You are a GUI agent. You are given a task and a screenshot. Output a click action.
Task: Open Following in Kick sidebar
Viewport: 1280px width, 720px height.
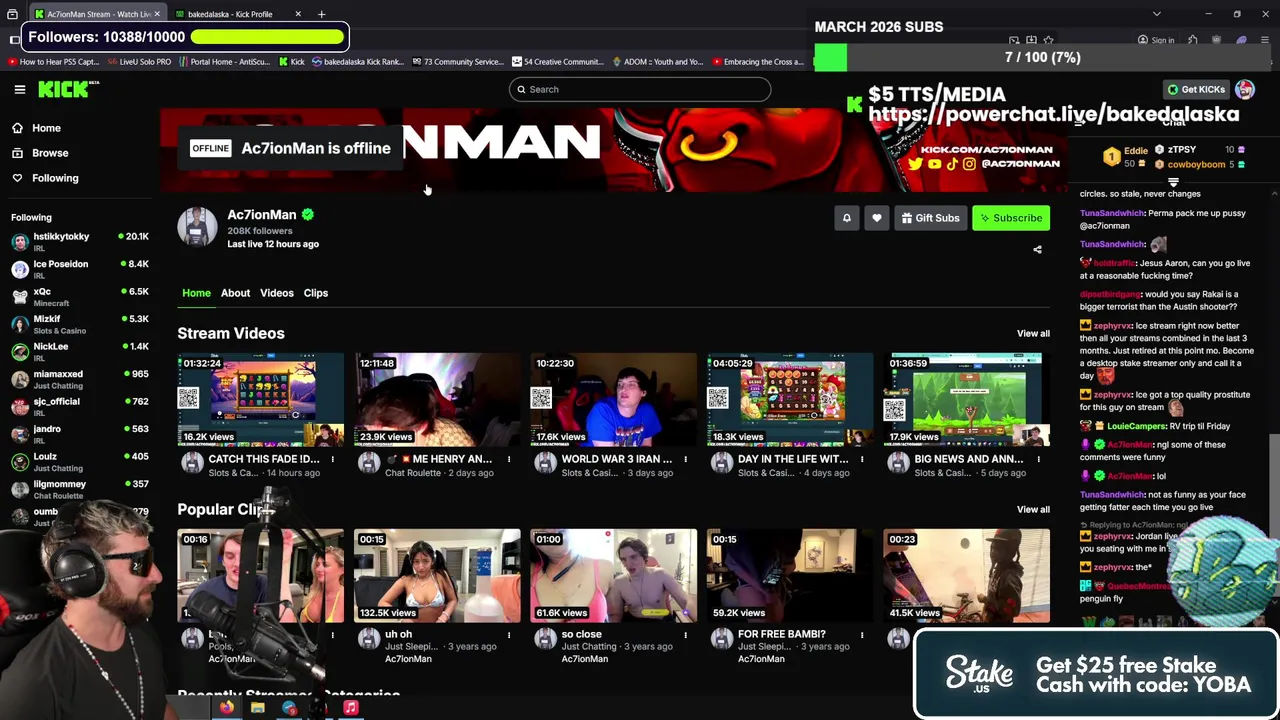(45, 178)
